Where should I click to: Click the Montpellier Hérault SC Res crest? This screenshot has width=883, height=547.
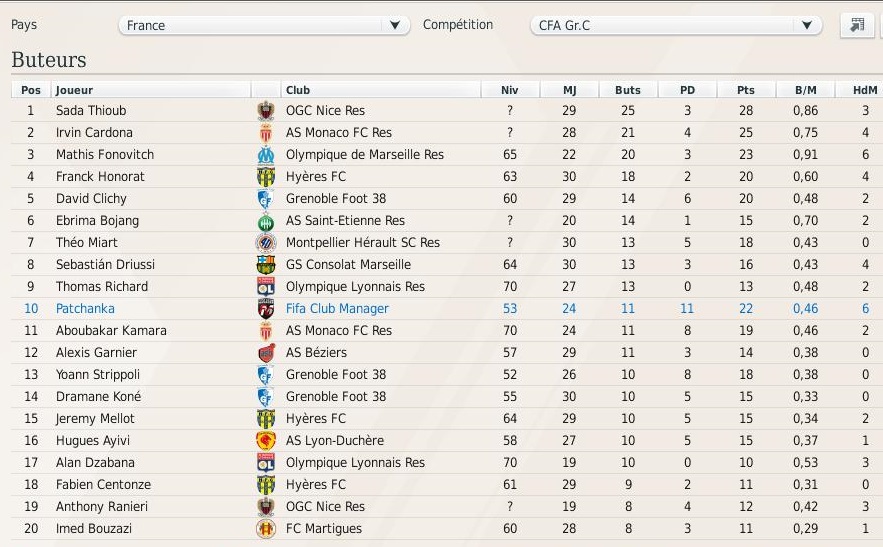[266, 243]
